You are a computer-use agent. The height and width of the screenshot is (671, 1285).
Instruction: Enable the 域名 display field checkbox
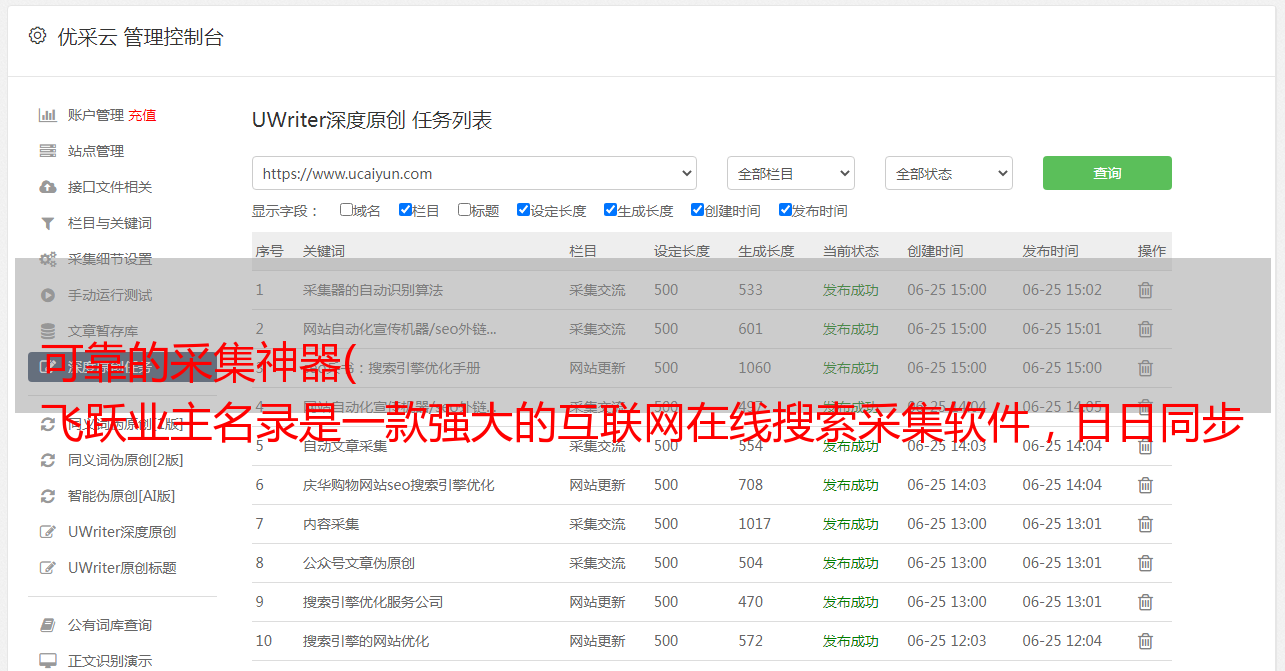coord(346,210)
